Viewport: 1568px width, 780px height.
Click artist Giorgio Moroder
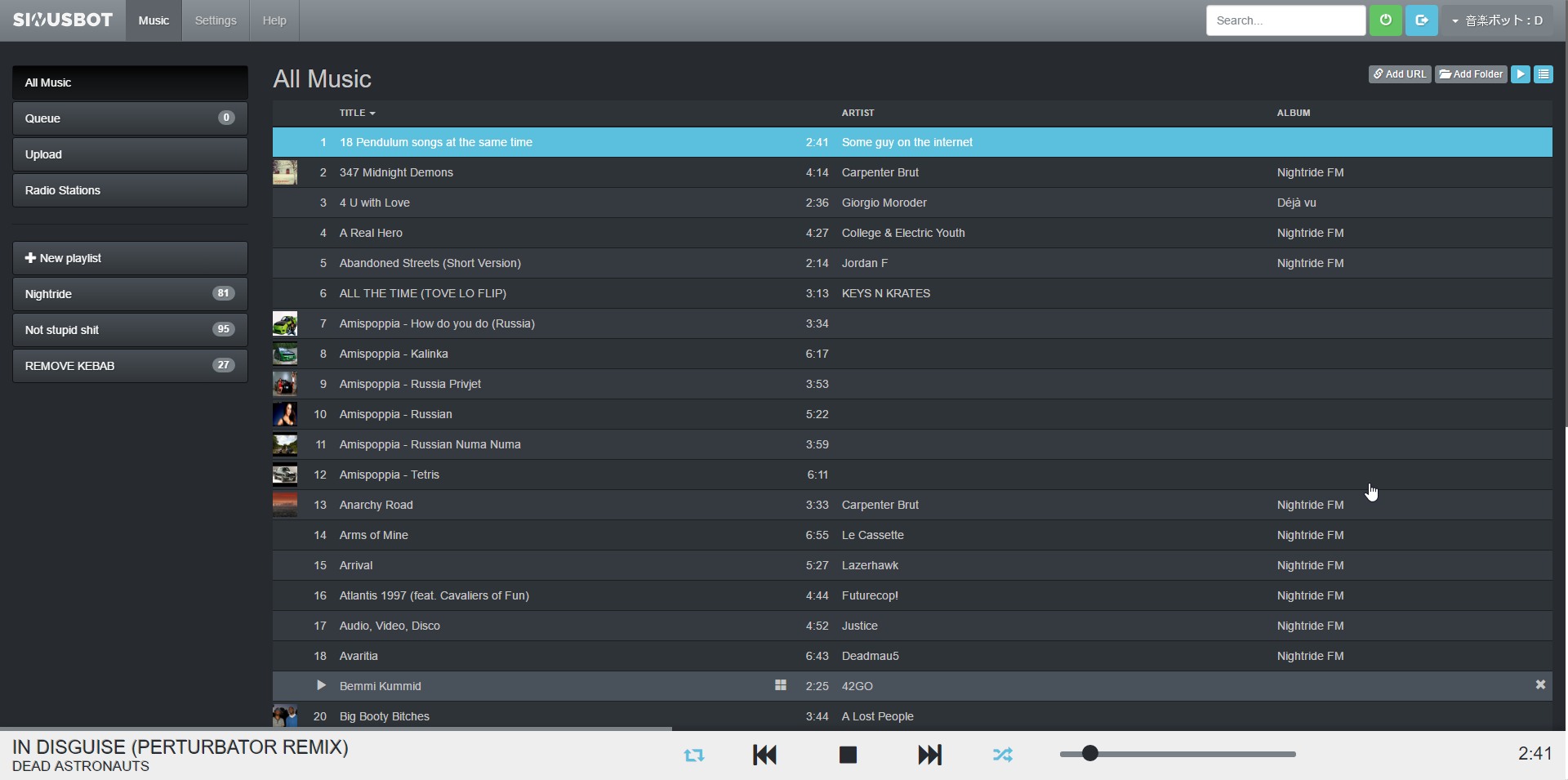tap(884, 203)
